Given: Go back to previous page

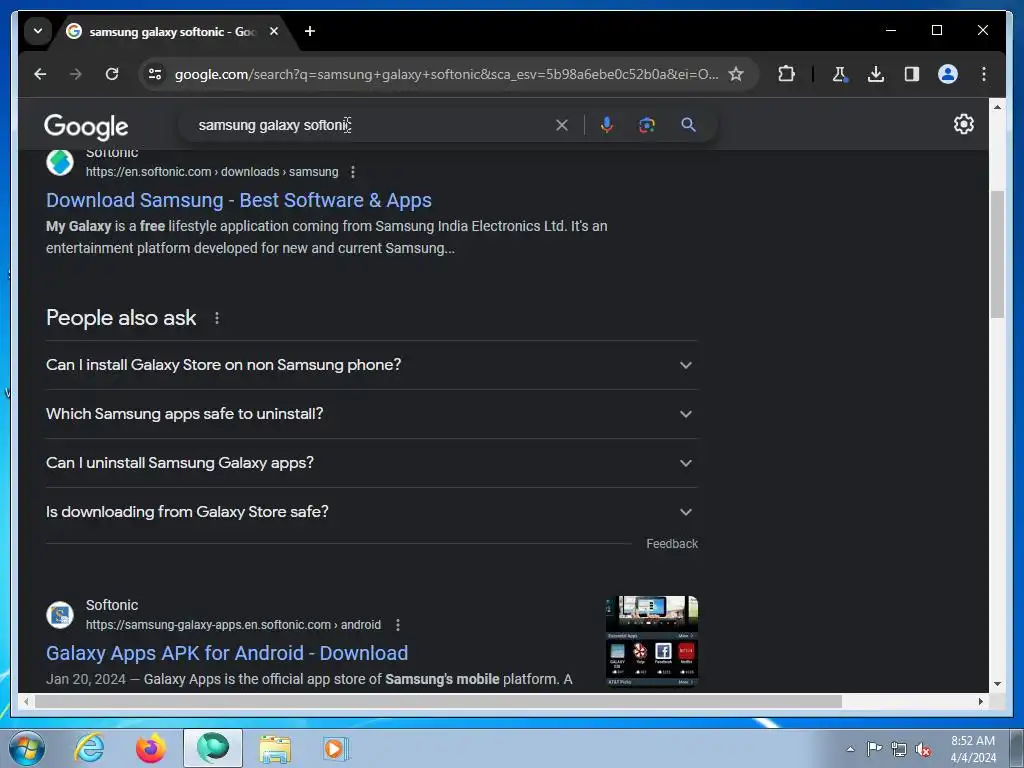Looking at the screenshot, I should (x=40, y=74).
